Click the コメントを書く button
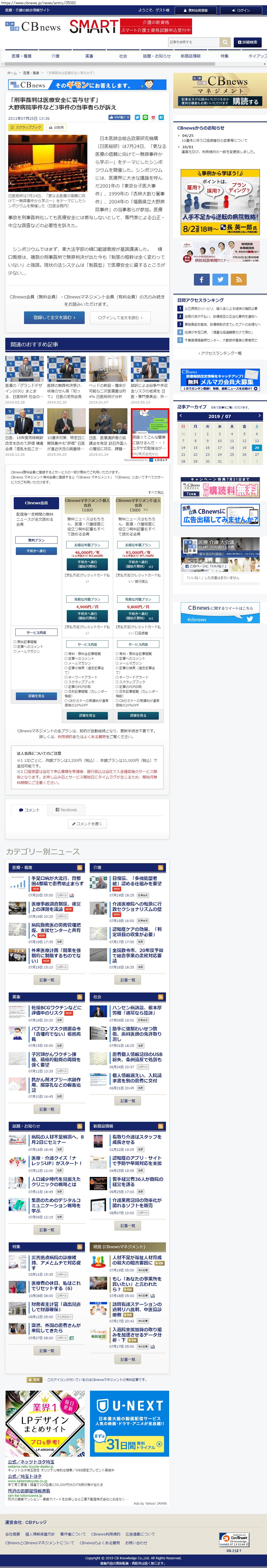267x1568 pixels. tap(88, 824)
